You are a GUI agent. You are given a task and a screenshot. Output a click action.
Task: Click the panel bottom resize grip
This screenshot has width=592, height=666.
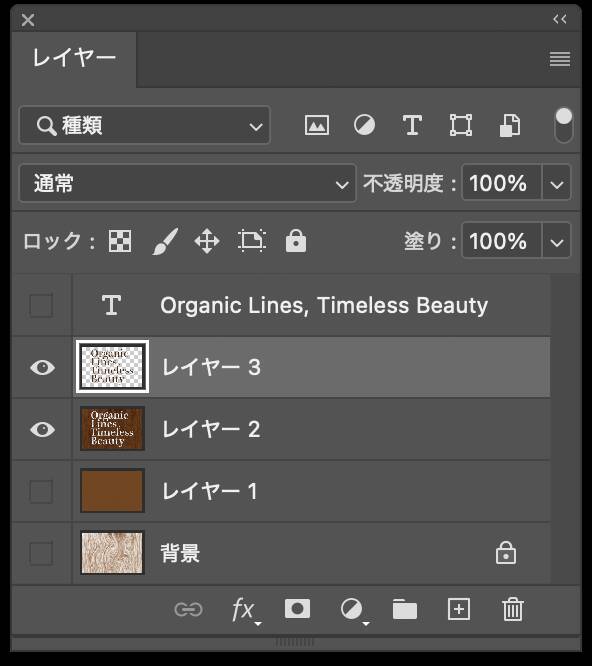click(294, 642)
